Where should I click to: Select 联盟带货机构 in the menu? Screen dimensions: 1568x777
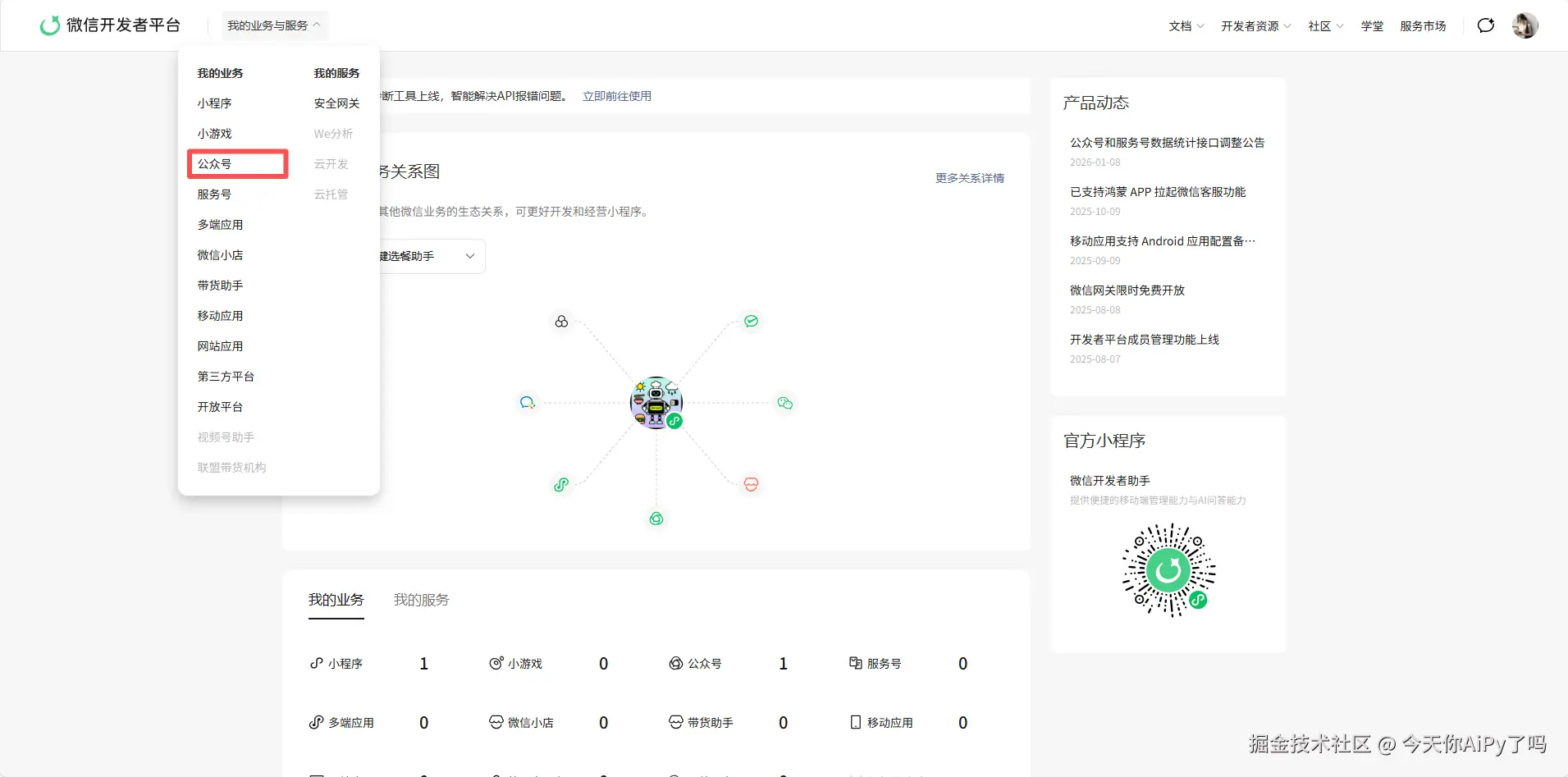pos(231,468)
